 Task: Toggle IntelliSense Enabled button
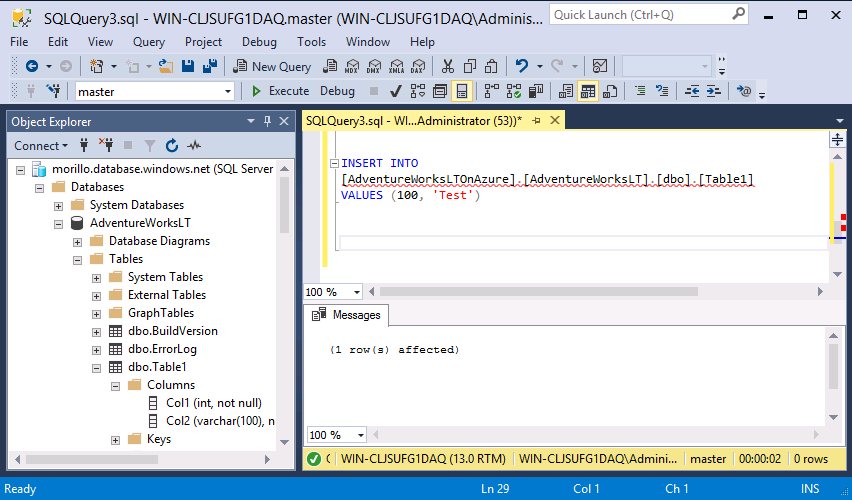tap(461, 91)
